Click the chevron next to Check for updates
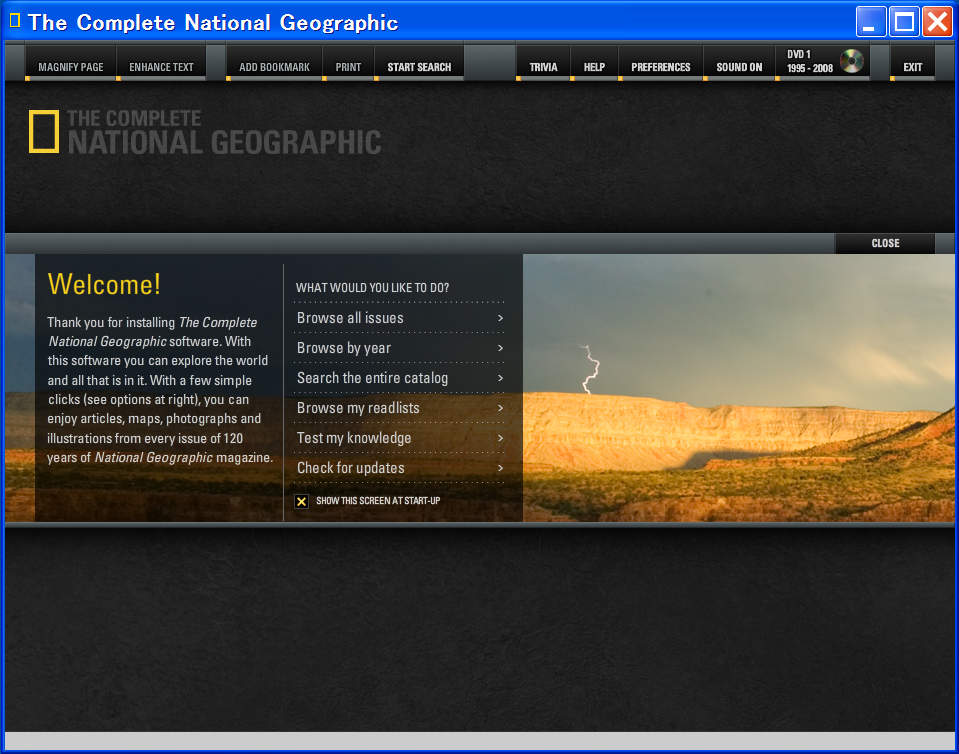Image resolution: width=959 pixels, height=754 pixels. [x=500, y=468]
